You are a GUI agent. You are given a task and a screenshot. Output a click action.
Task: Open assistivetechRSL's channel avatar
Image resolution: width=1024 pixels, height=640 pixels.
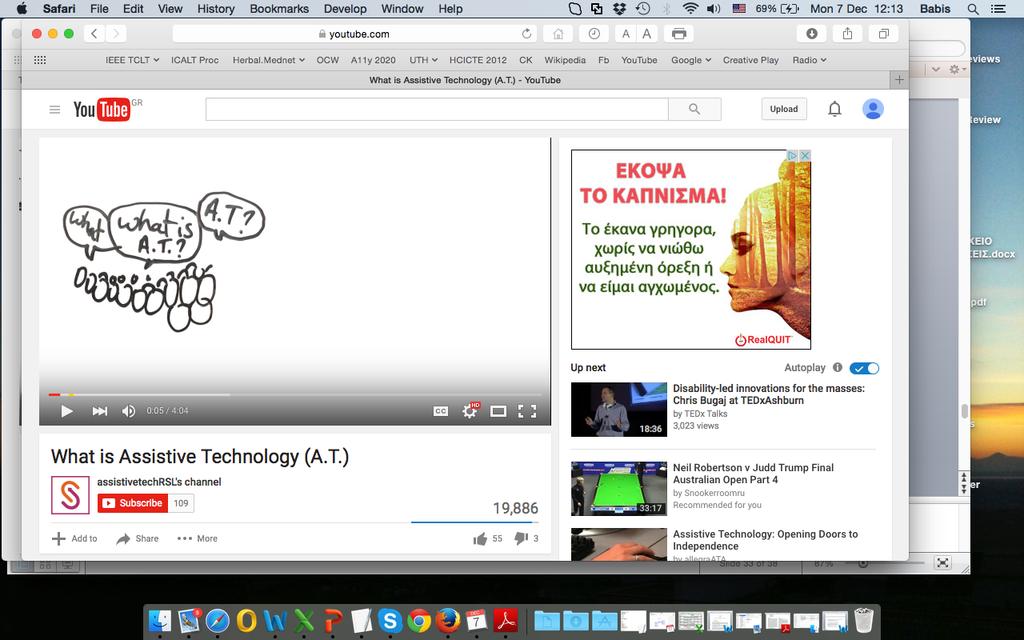[x=71, y=495]
